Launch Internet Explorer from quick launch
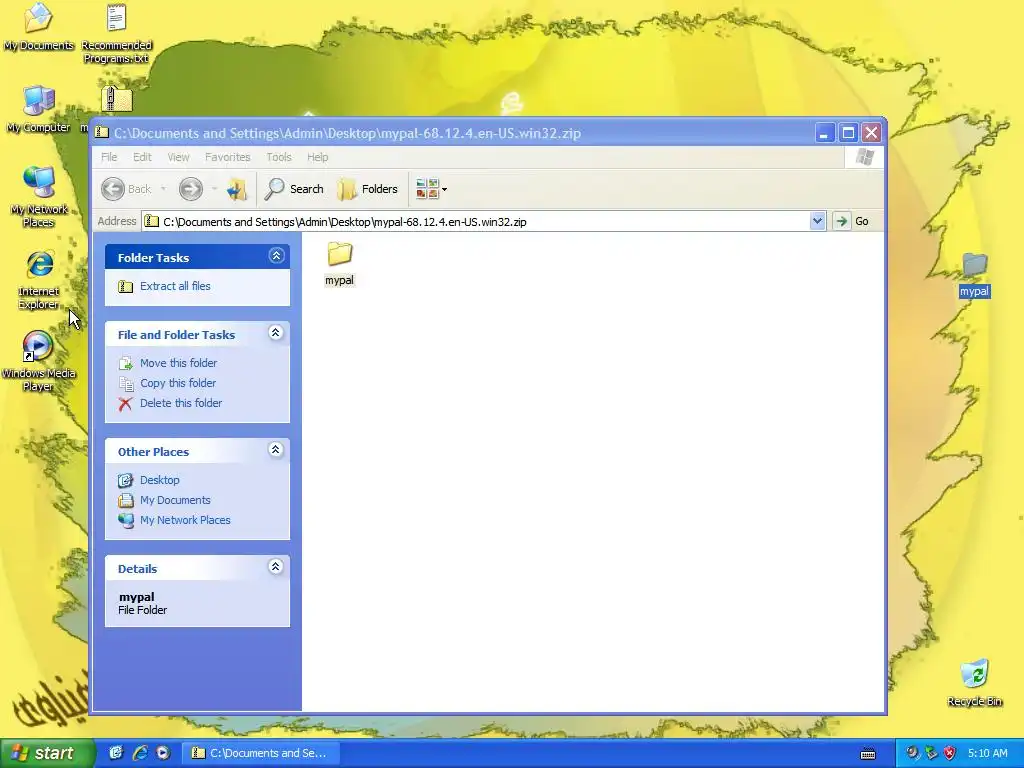This screenshot has width=1024, height=768. point(140,753)
